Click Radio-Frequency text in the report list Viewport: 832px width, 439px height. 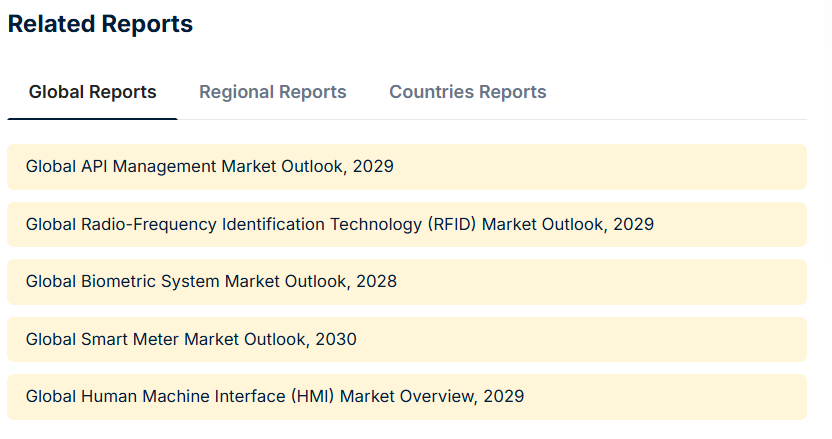point(149,225)
